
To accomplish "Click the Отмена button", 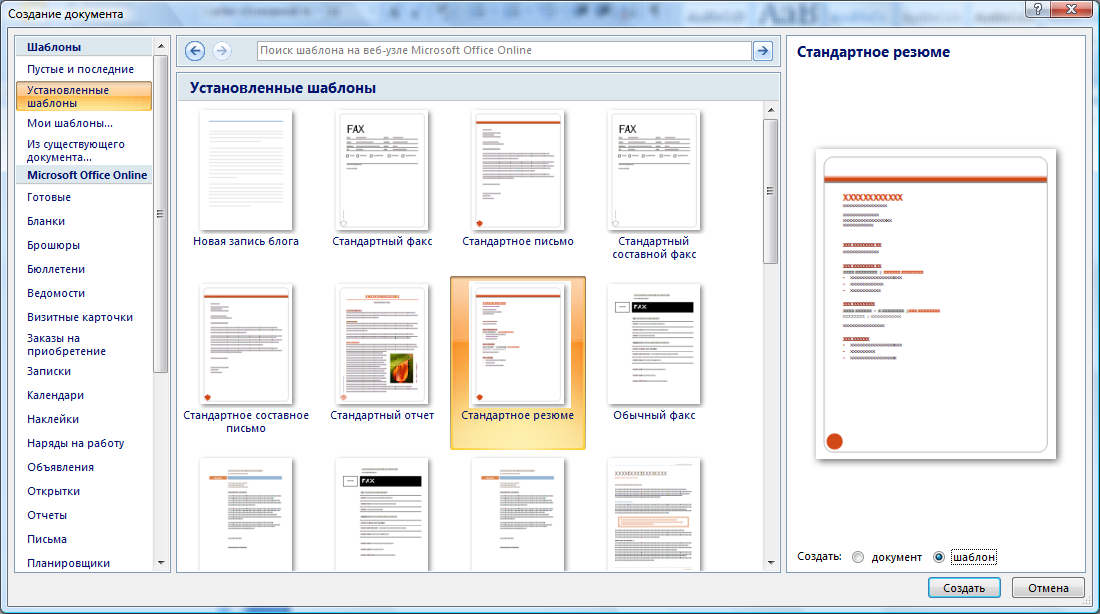I will [1048, 588].
